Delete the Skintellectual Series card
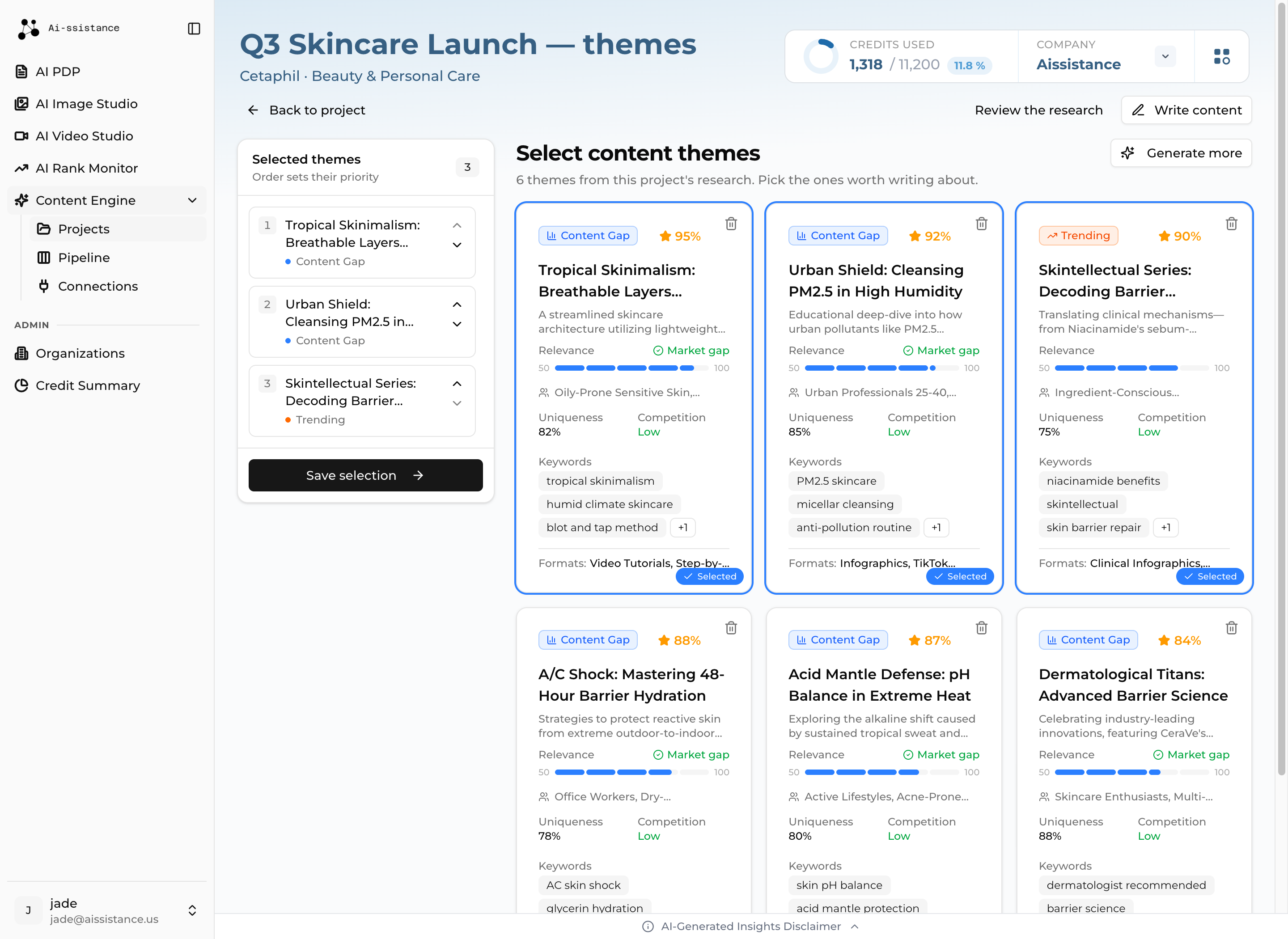This screenshot has width=1288, height=939. [1231, 224]
